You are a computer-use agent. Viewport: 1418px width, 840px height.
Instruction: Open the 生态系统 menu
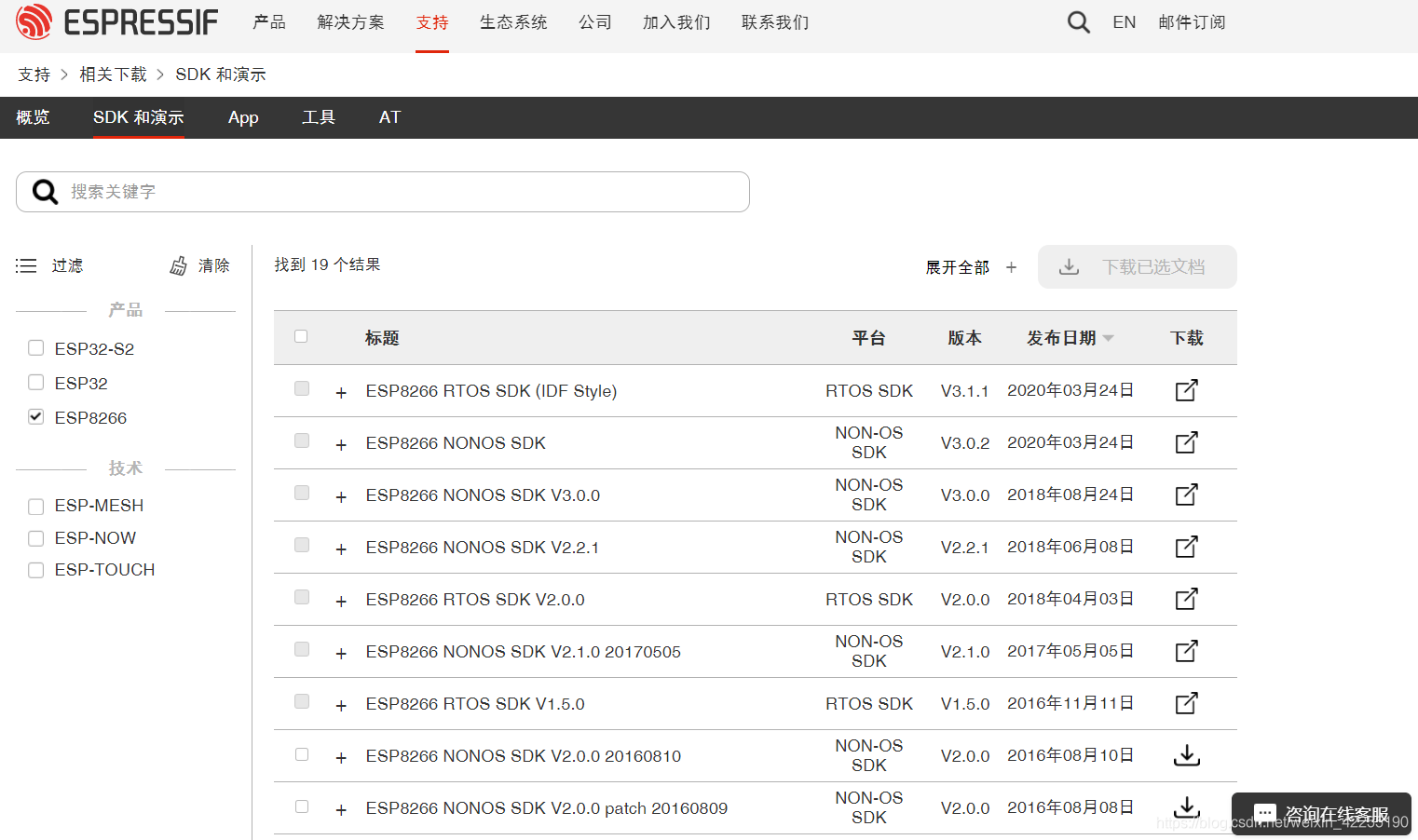[512, 21]
